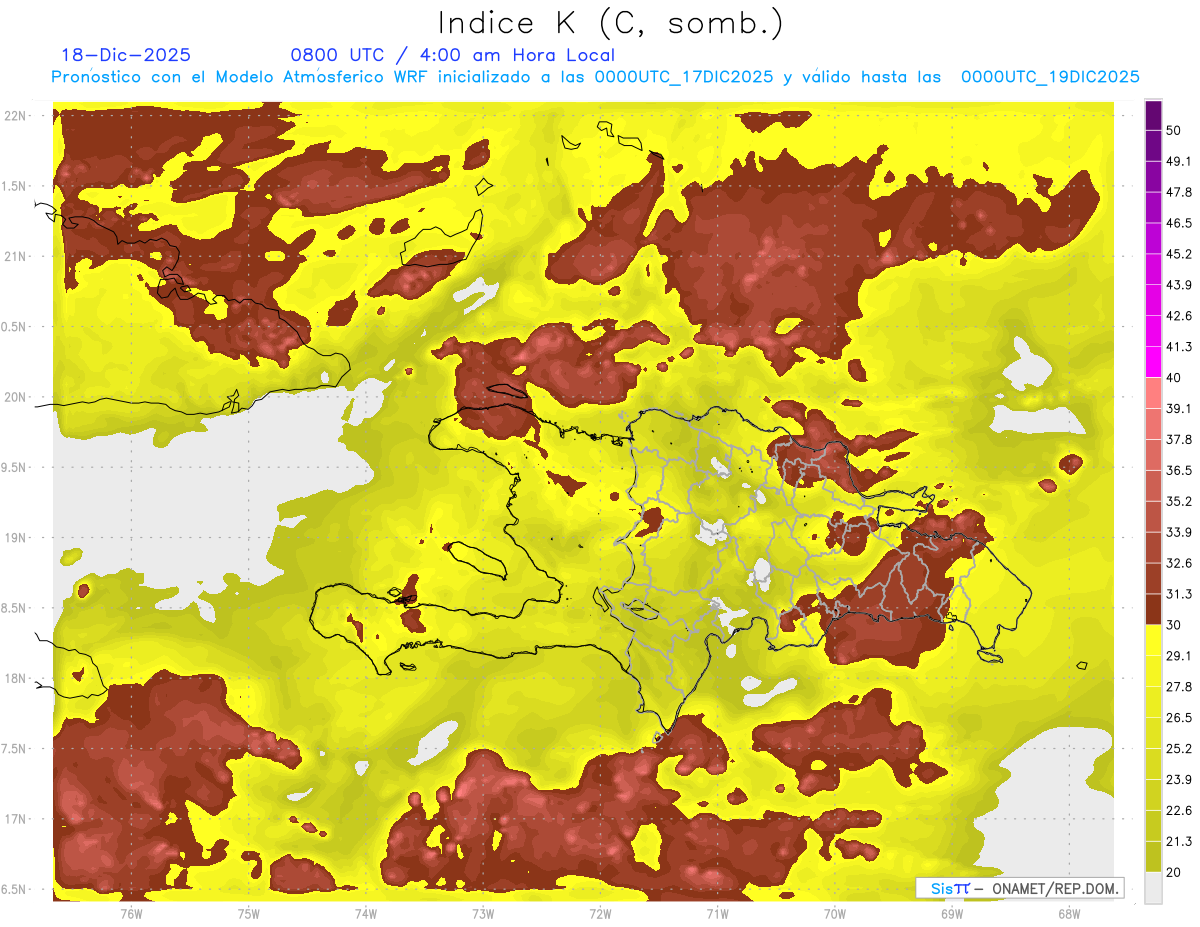Pick the dark brown swatch between 30 and 31.3
Screen dimensions: 1200x927
1153,609
